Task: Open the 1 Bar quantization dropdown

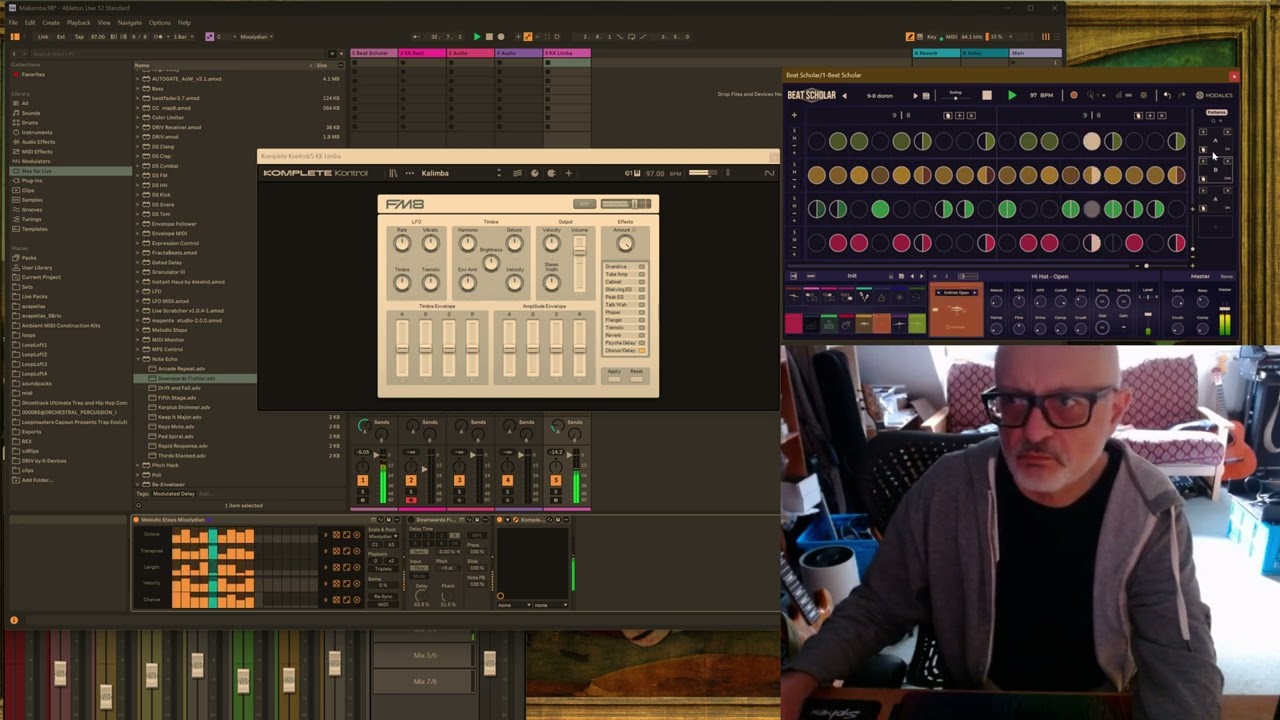Action: (182, 37)
